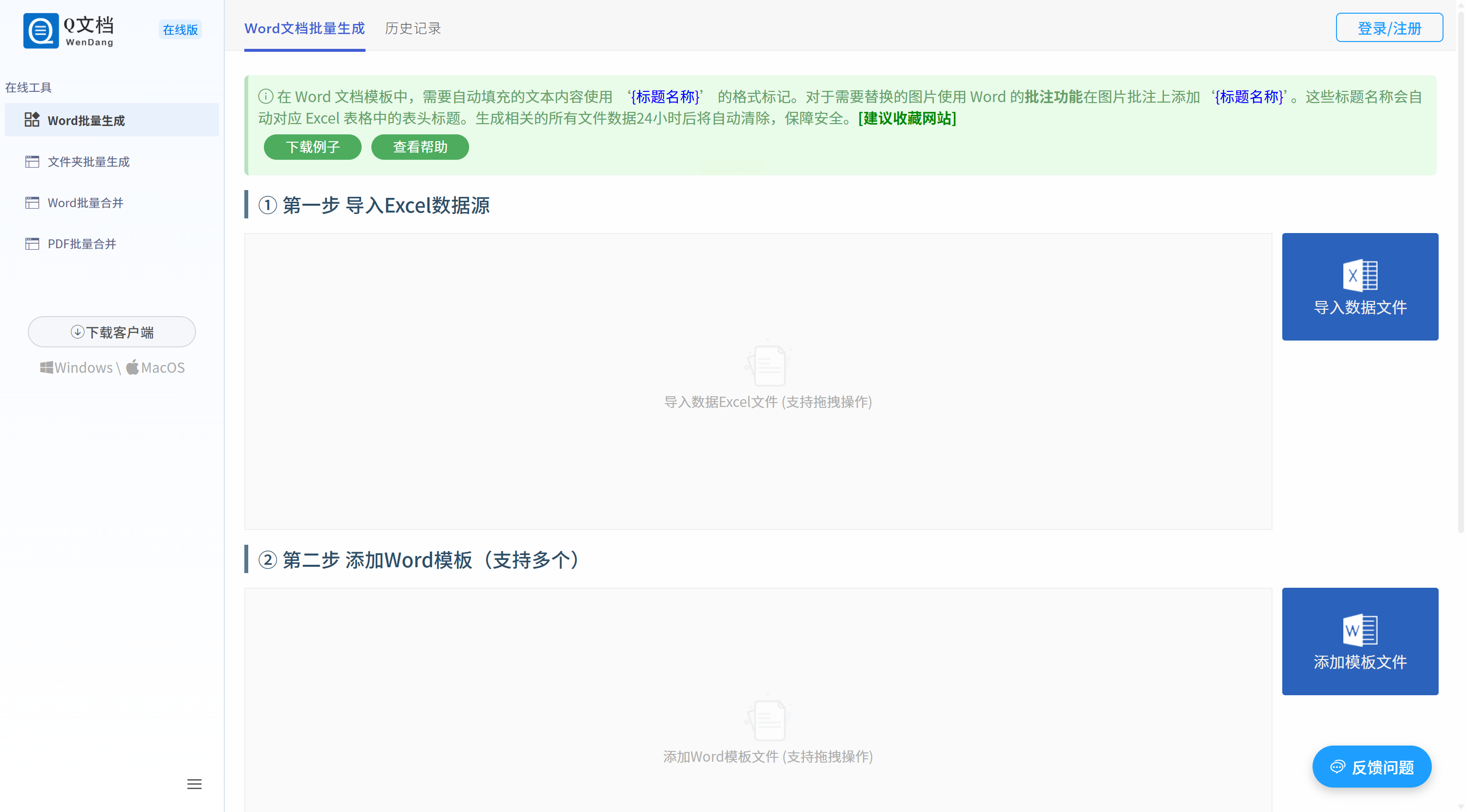Open the 反馈问题 chat button
Viewport: 1466px width, 812px height.
point(1372,767)
